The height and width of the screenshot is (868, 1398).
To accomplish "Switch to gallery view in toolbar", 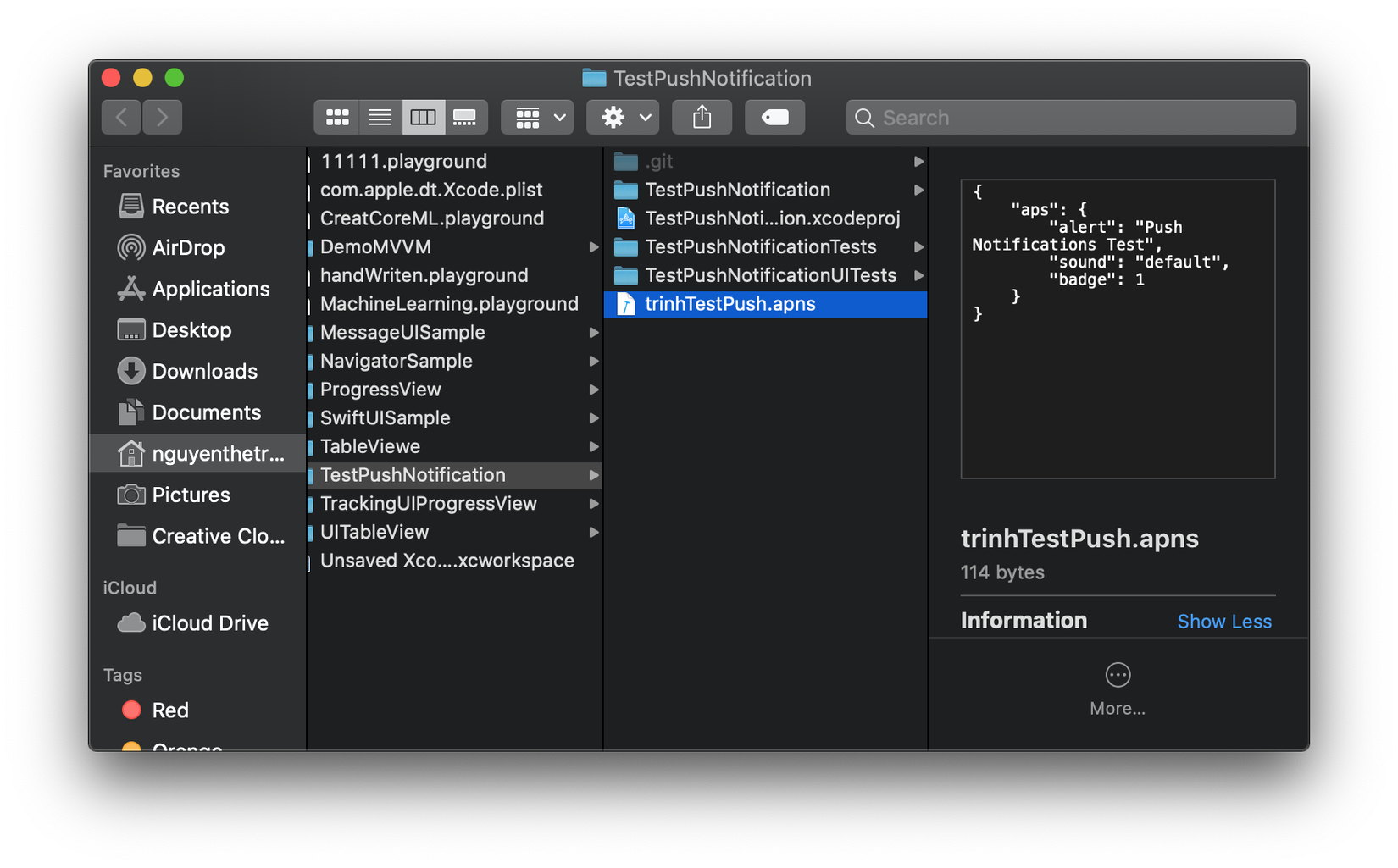I will coord(465,118).
